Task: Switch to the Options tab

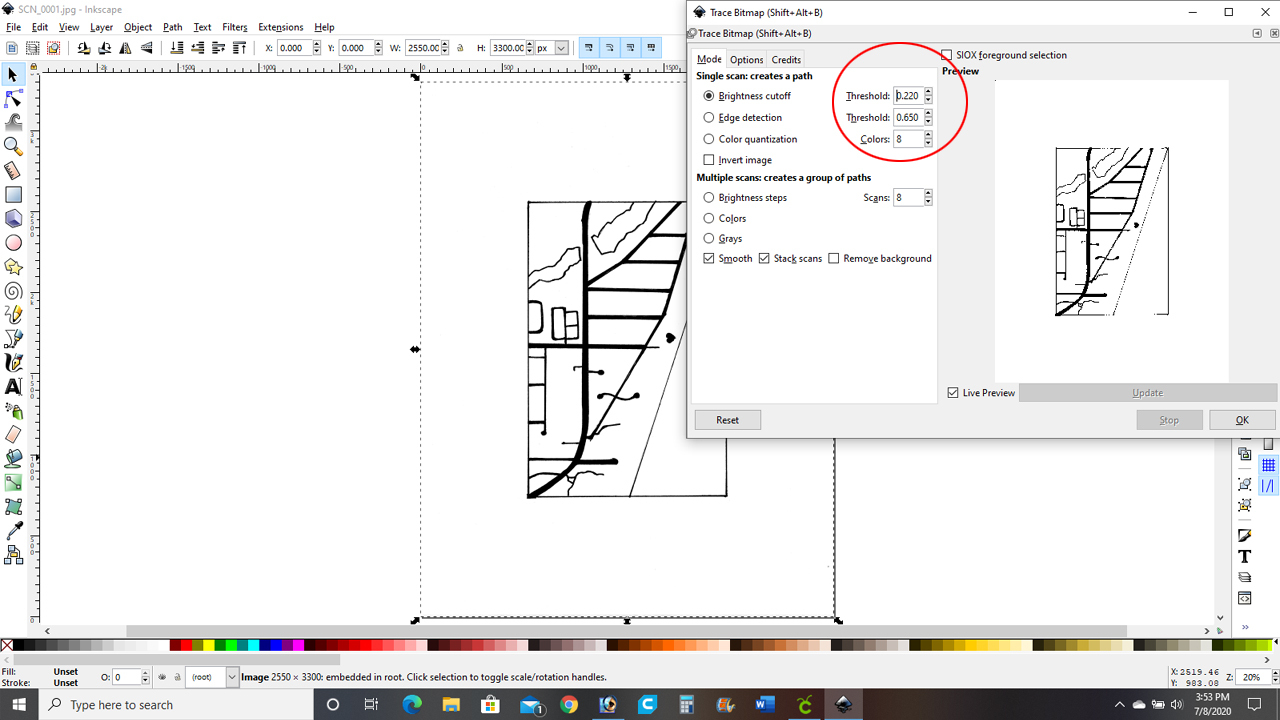Action: [746, 60]
